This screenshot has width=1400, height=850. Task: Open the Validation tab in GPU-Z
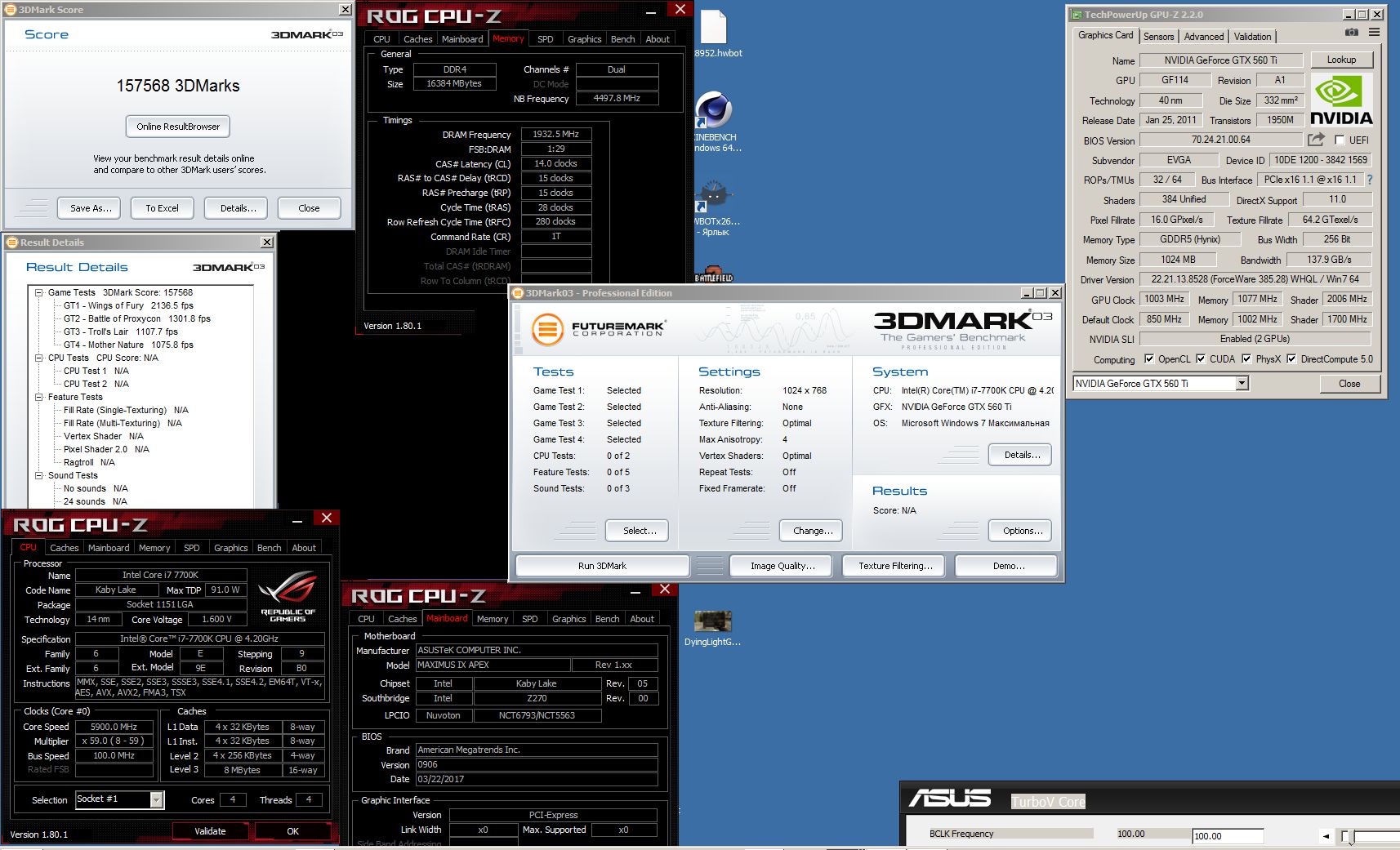click(x=1252, y=37)
